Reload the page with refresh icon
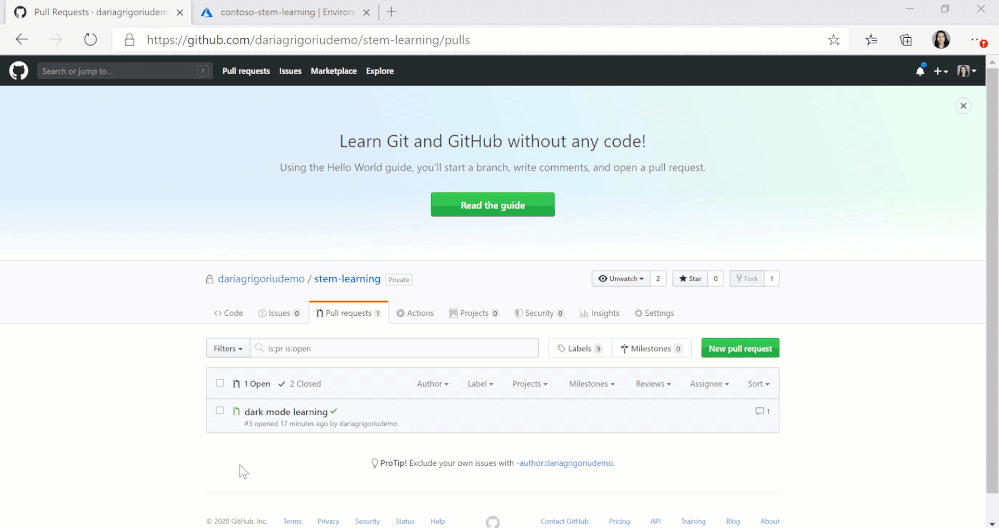Screen dimensions: 999x528 [x=90, y=39]
